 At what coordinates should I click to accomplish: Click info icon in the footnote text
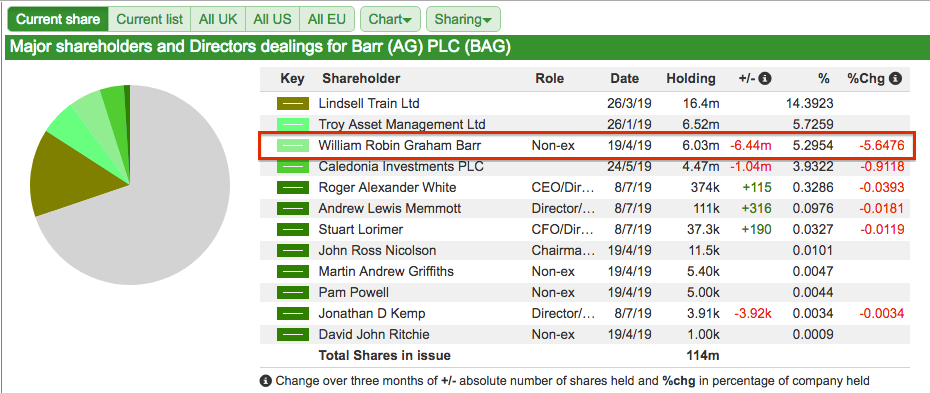pos(266,381)
